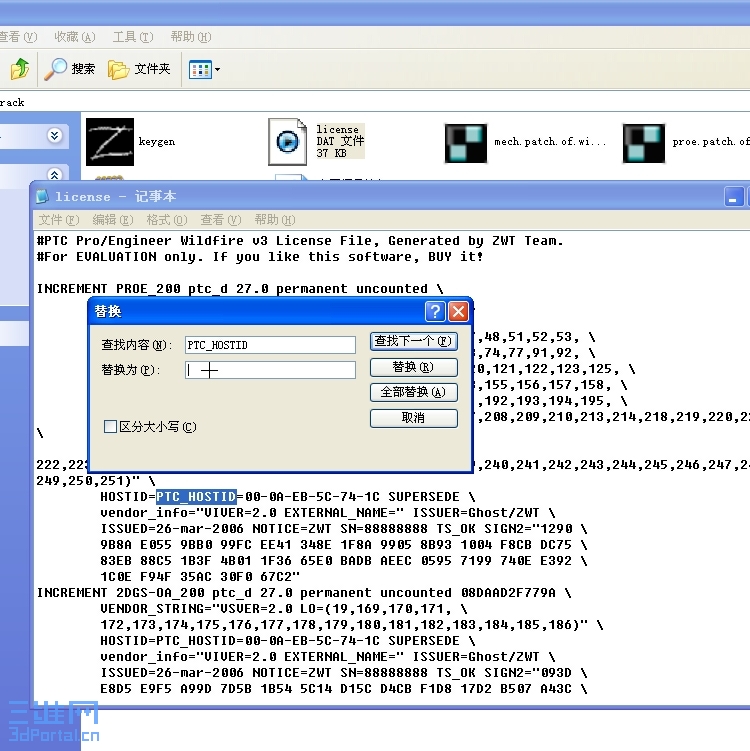Viewport: 750px width, 751px height.
Task: Click the 替换为 replace-with field
Action: coord(270,370)
